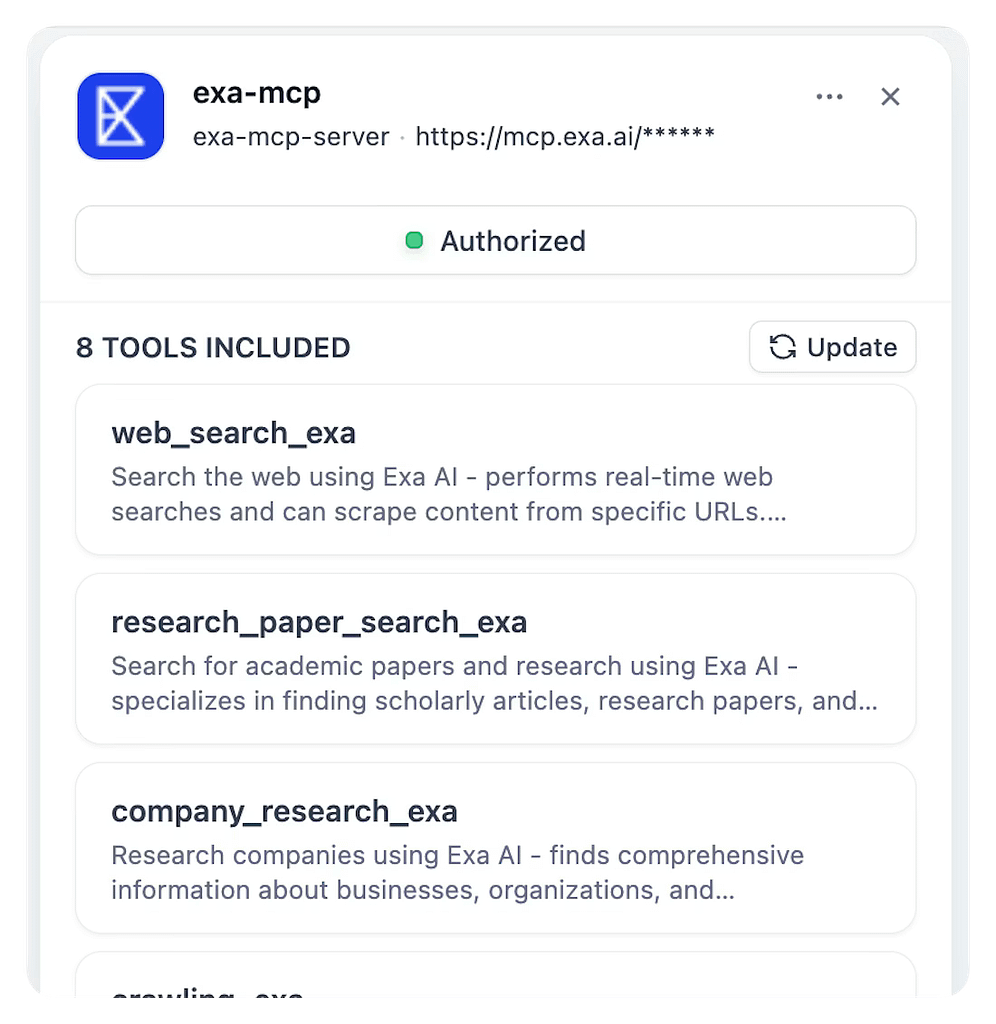Click the exa-mcp title text
Screen dimensions: 996x1024
(256, 93)
